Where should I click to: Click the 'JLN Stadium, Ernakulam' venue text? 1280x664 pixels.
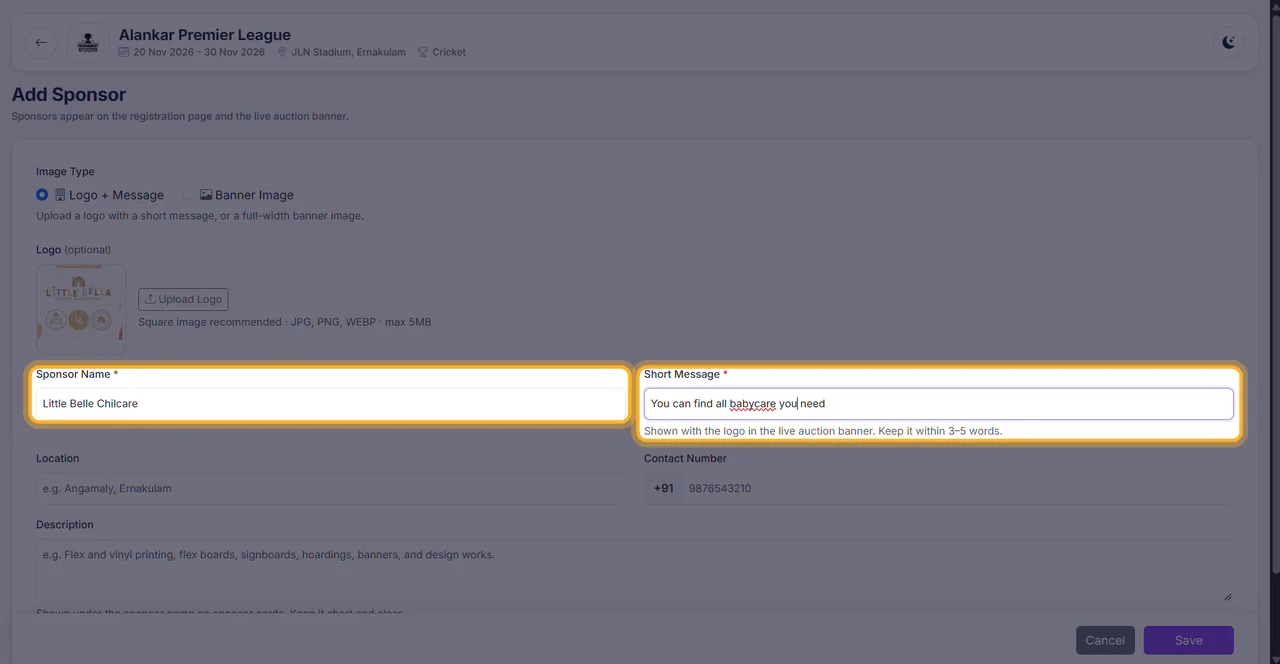349,52
